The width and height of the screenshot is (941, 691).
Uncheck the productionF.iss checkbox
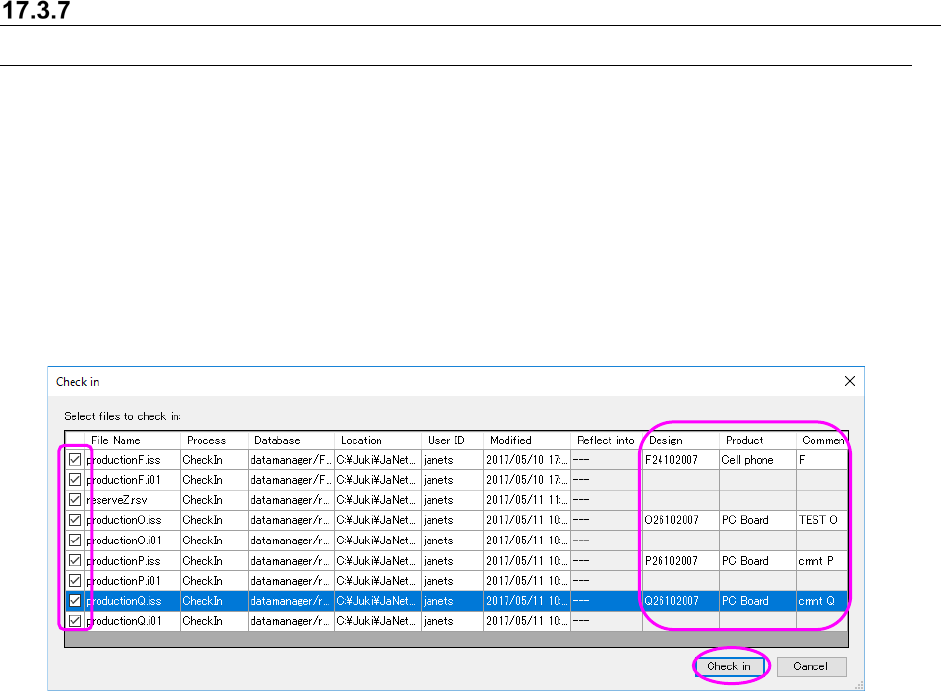pyautogui.click(x=75, y=460)
